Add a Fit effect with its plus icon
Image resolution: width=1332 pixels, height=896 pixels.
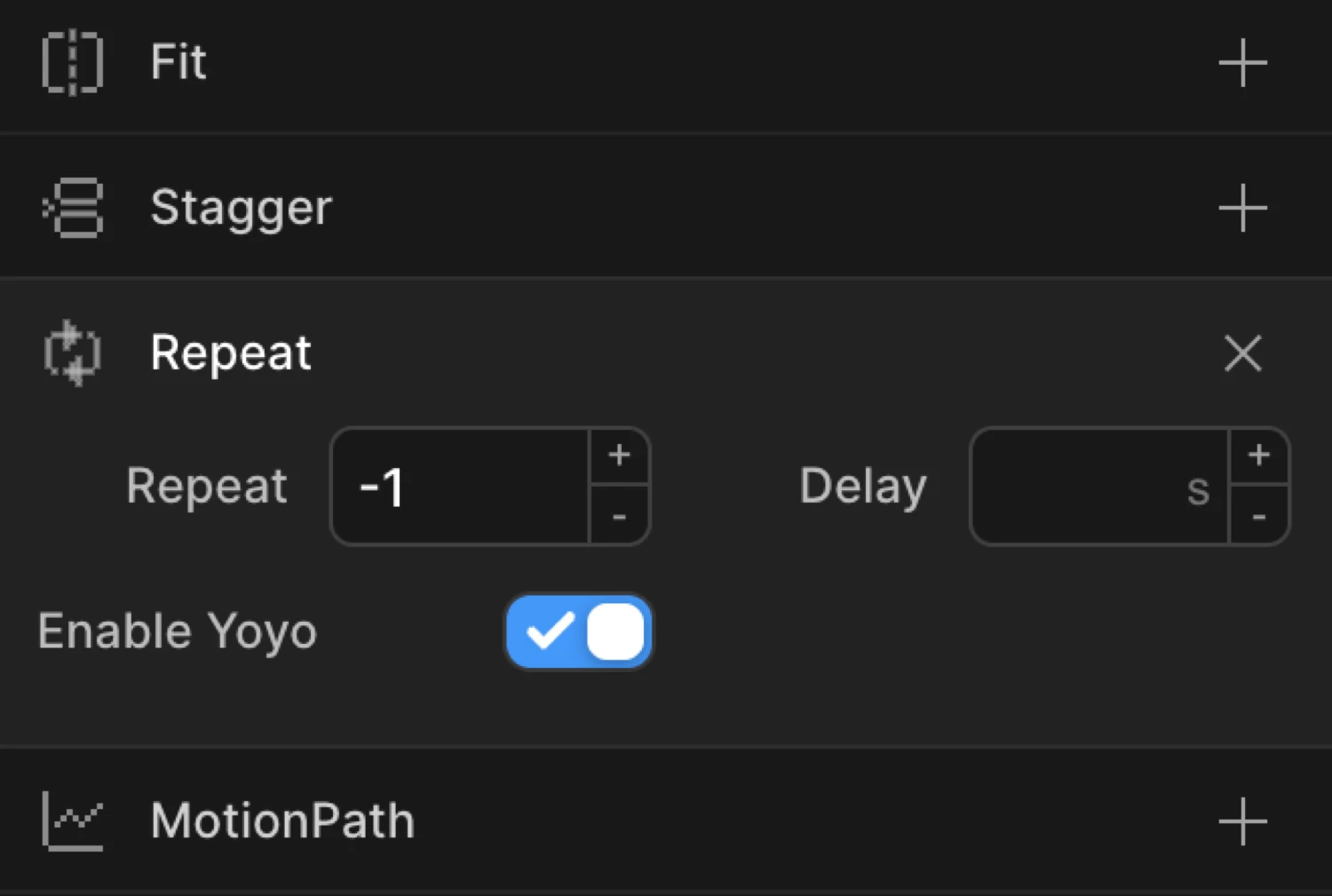click(x=1242, y=62)
